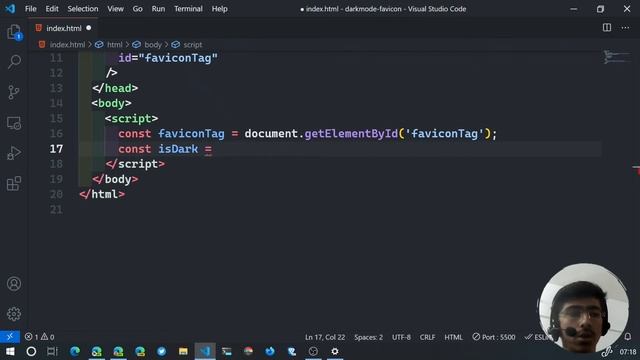Open the Selection menu
The height and width of the screenshot is (360, 640).
point(83,9)
